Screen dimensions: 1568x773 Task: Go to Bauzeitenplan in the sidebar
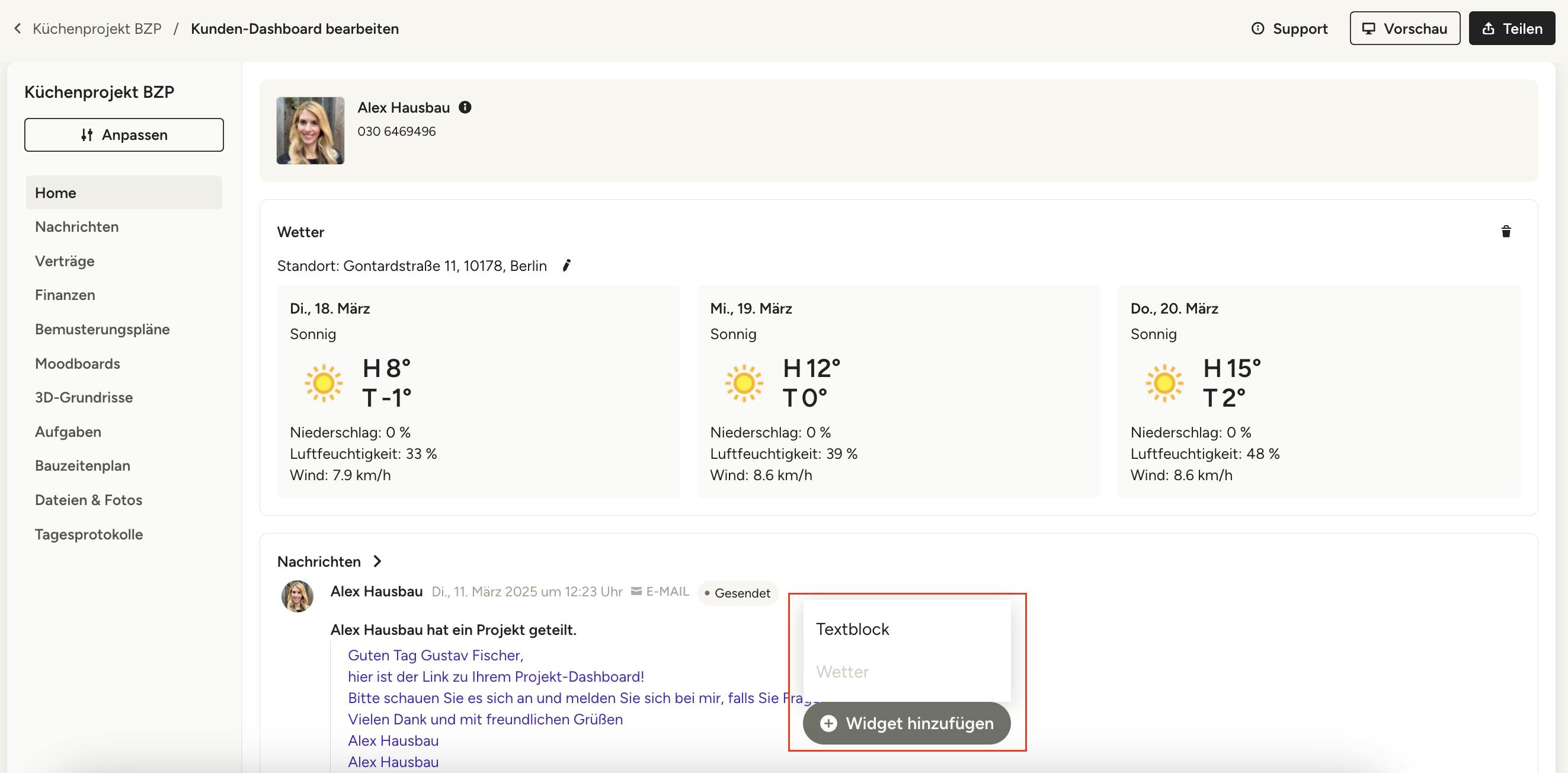click(82, 465)
